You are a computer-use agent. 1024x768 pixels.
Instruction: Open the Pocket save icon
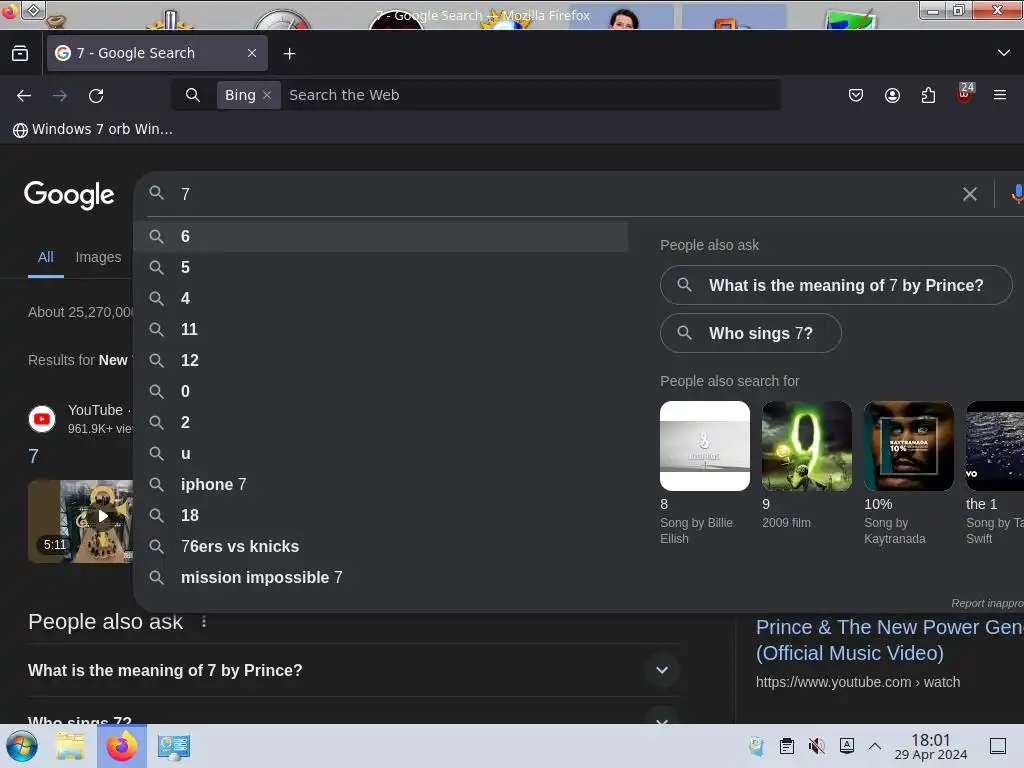click(x=856, y=96)
